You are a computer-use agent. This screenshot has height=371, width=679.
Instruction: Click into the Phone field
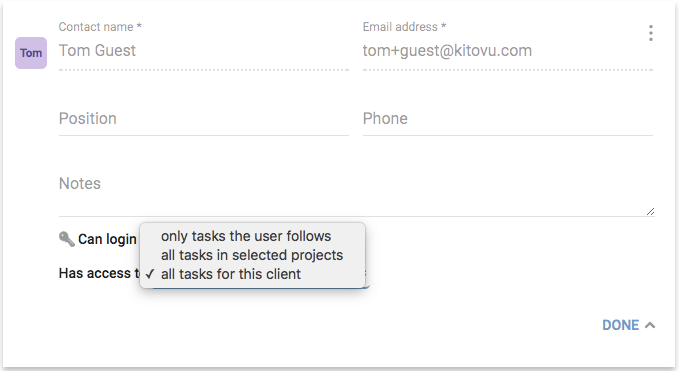click(x=508, y=119)
